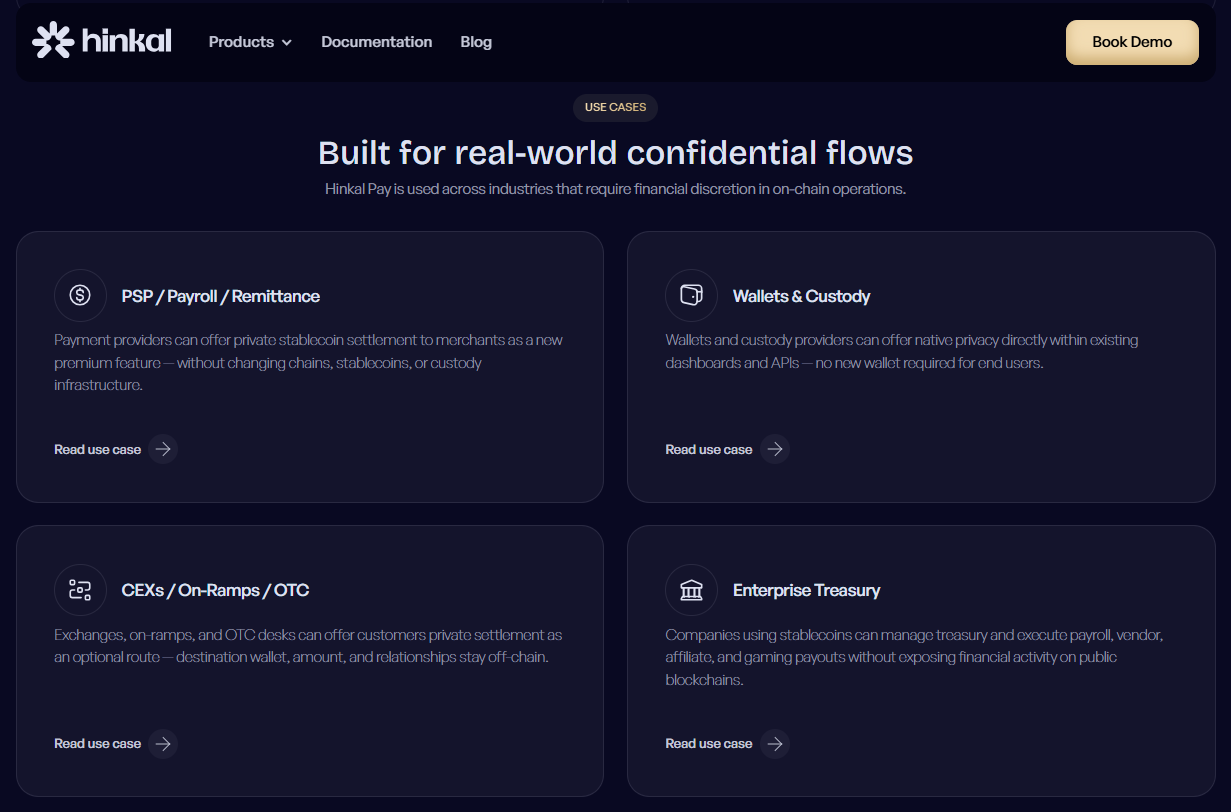Click the 'Wallets & Custody' card title
The height and width of the screenshot is (812, 1231).
coord(802,296)
